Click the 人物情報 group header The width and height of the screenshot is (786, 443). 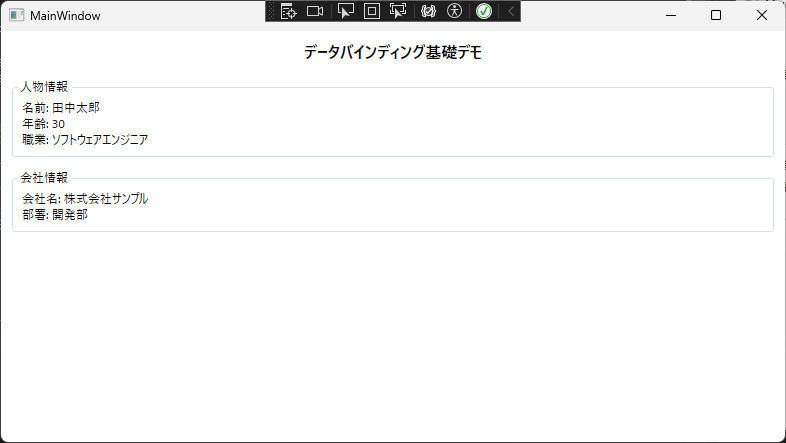(x=44, y=87)
